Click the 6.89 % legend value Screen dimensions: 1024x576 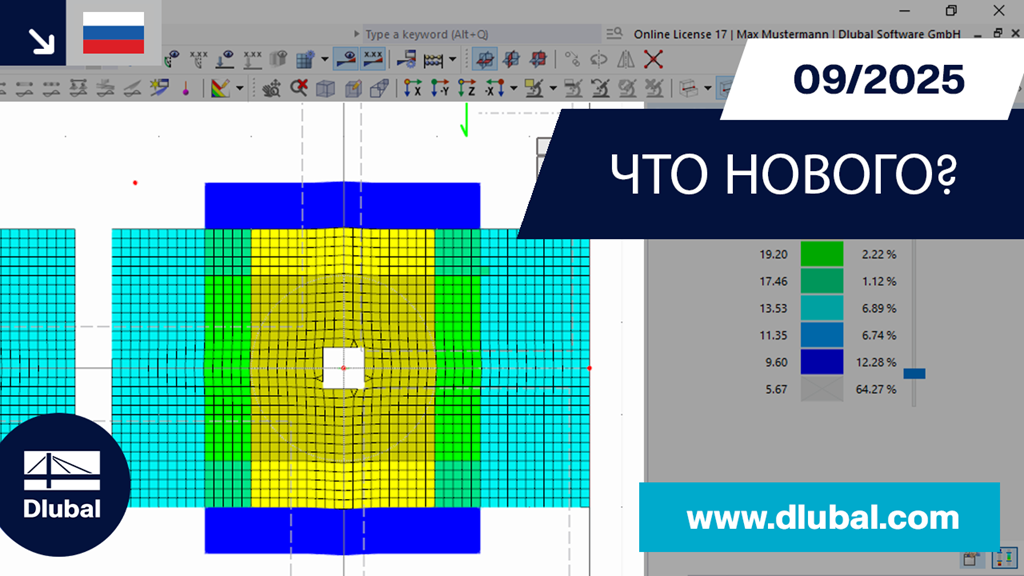[x=879, y=308]
